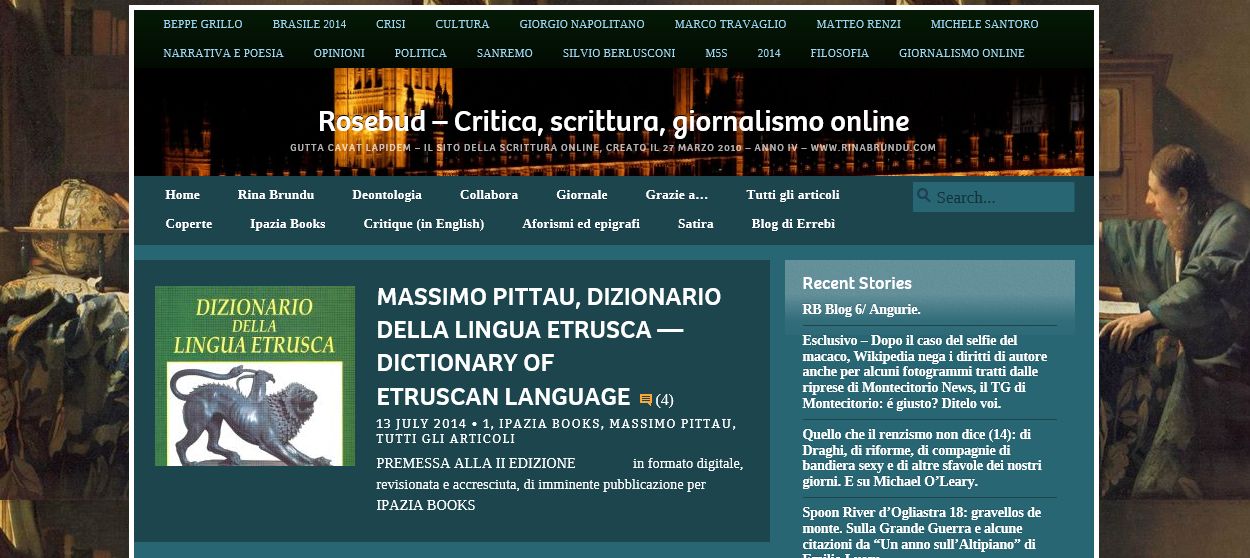Click the search magnifier icon
1250x558 pixels.
pyautogui.click(x=924, y=196)
